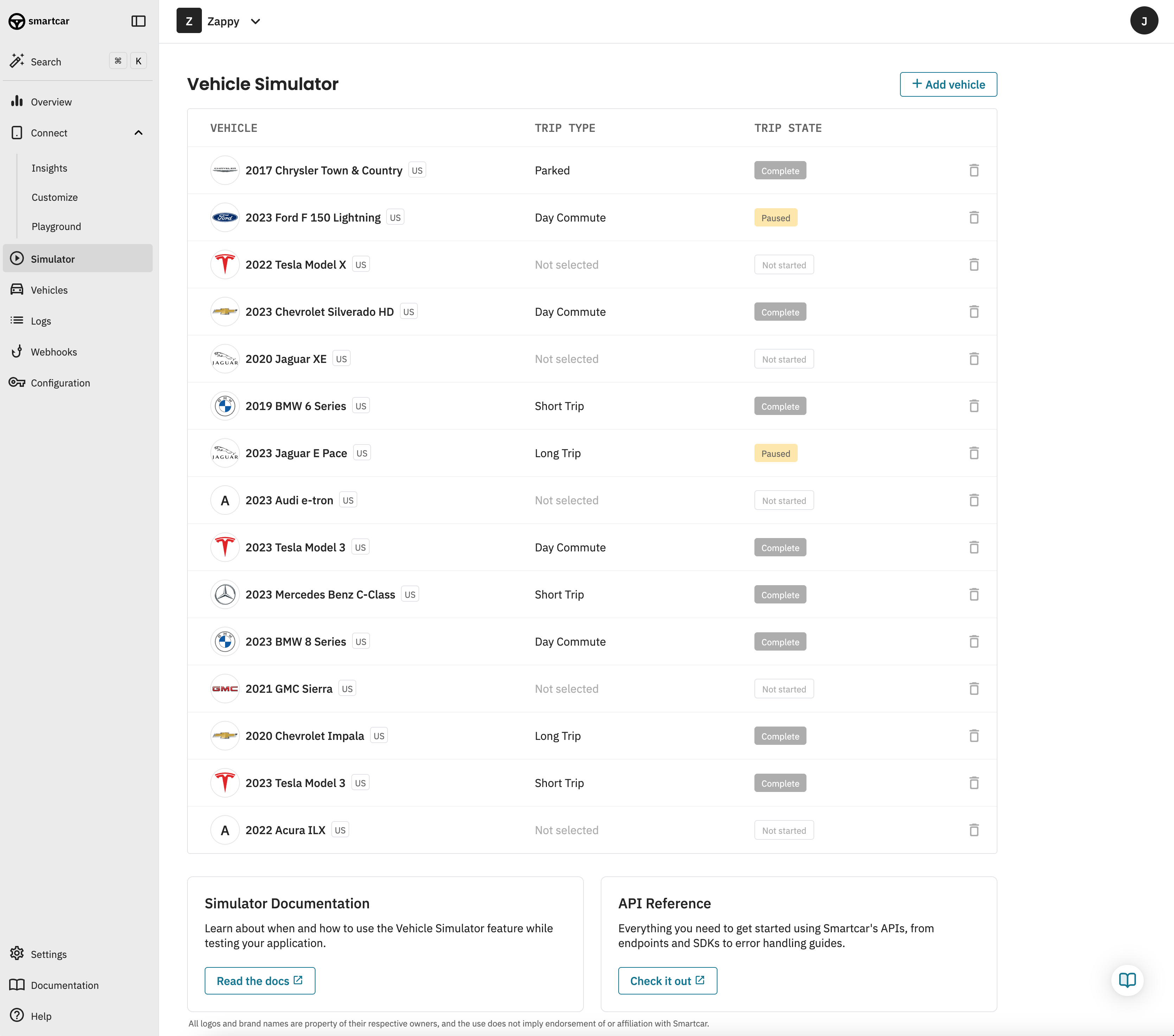The height and width of the screenshot is (1036, 1174).
Task: Delete the 2023 BMW 8 Series
Action: [x=974, y=641]
